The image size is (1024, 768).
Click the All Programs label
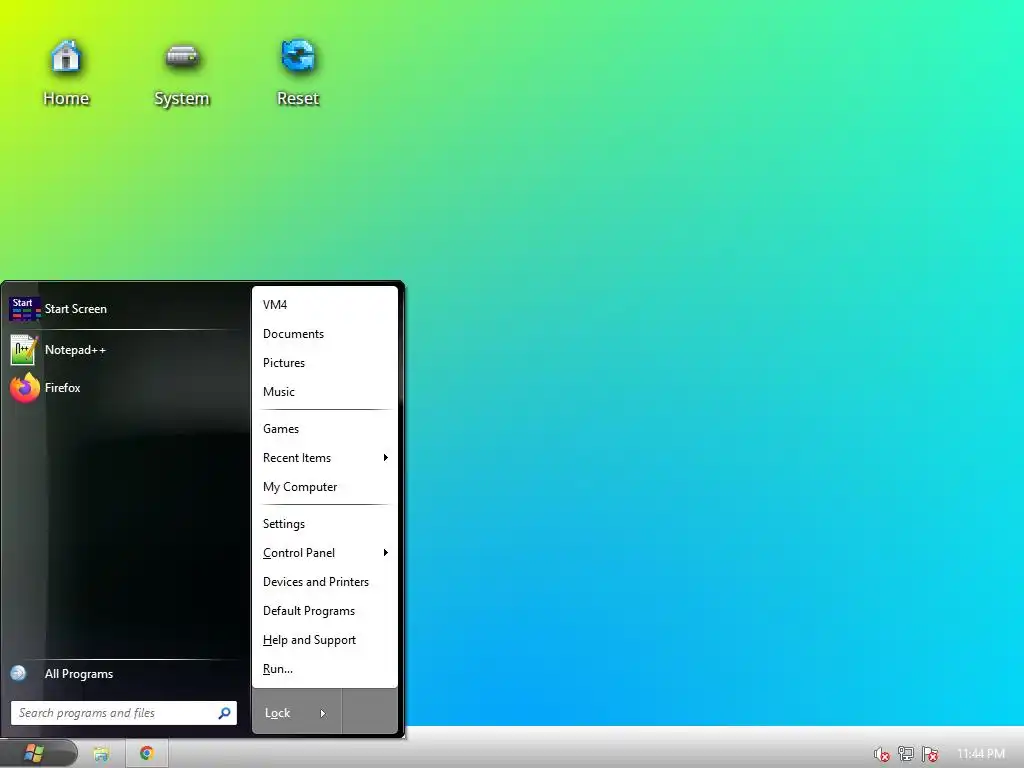click(x=78, y=674)
